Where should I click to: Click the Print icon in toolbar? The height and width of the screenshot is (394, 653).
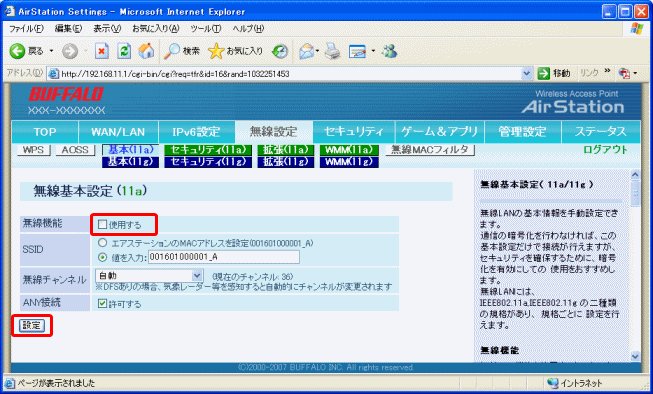click(x=332, y=51)
